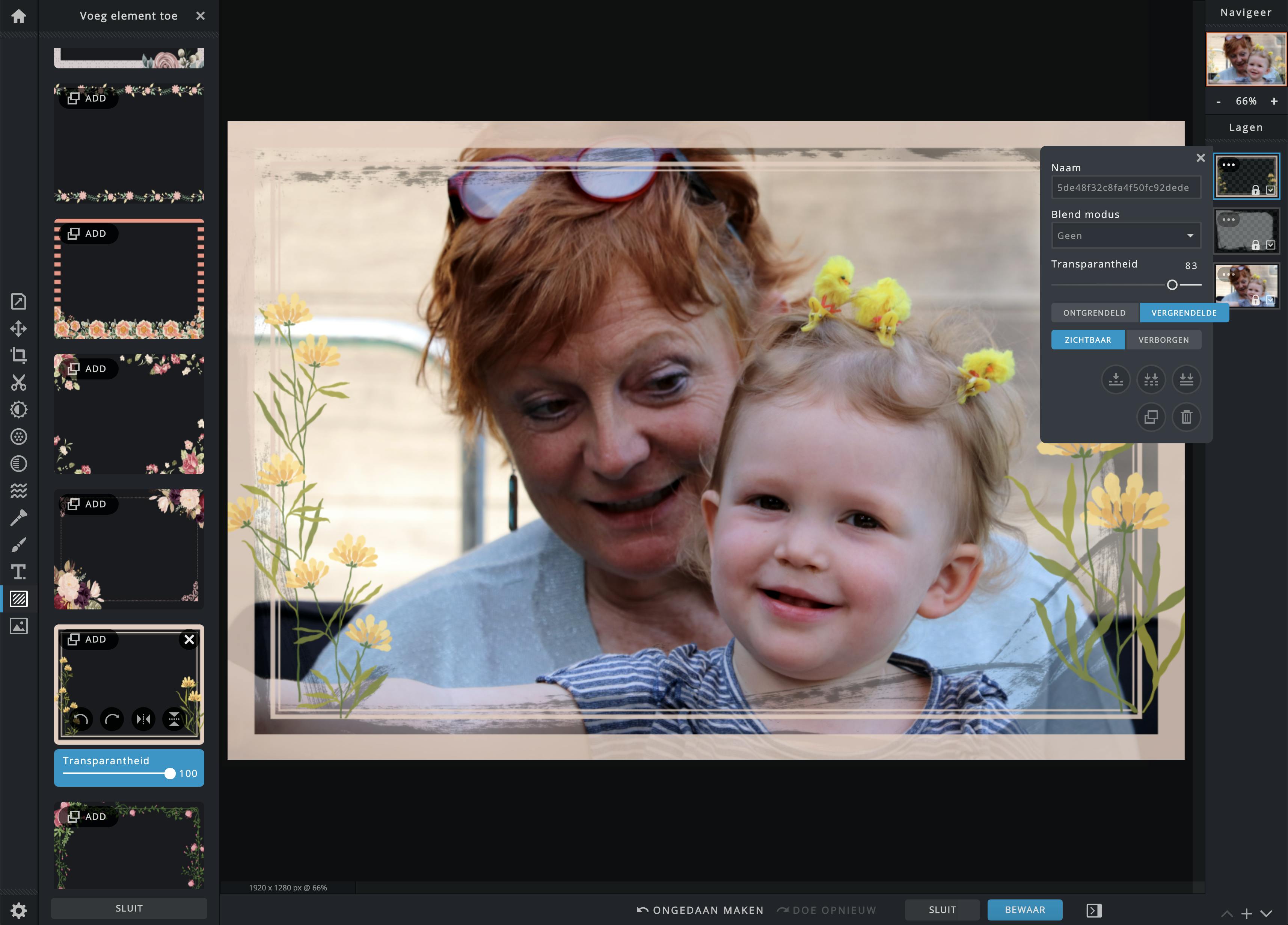
Task: Open the Blend modus dropdown
Action: [1125, 236]
